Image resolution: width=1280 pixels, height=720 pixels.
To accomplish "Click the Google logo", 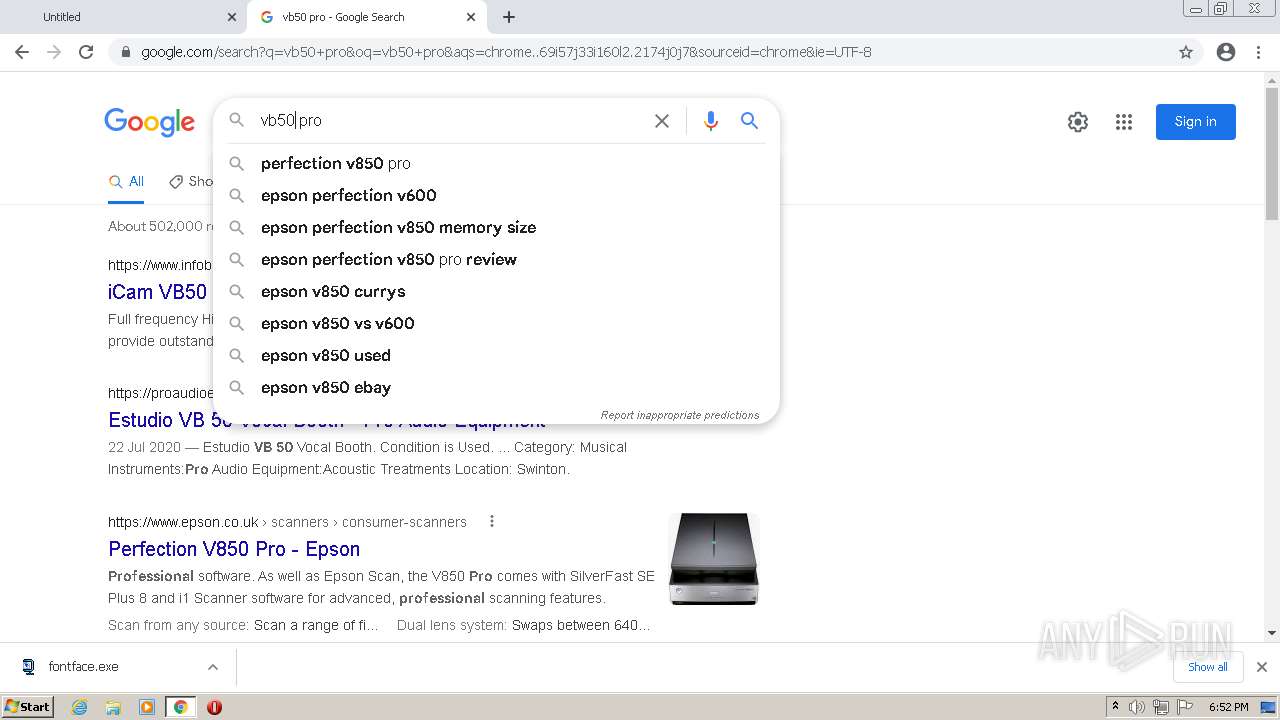I will [x=150, y=121].
